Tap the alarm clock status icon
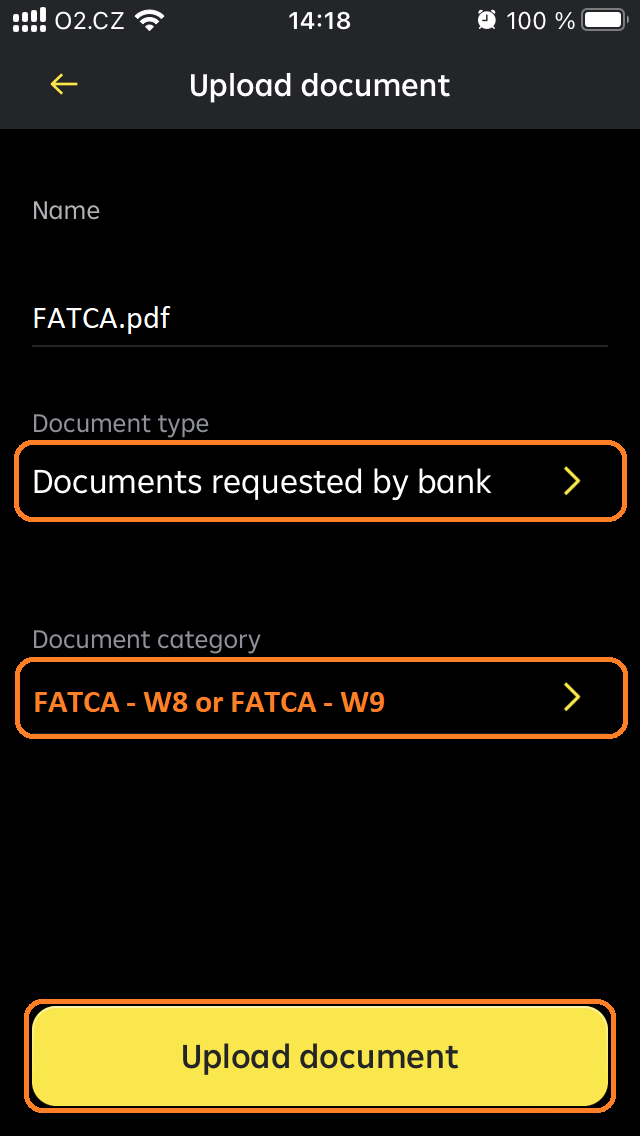 coord(486,20)
